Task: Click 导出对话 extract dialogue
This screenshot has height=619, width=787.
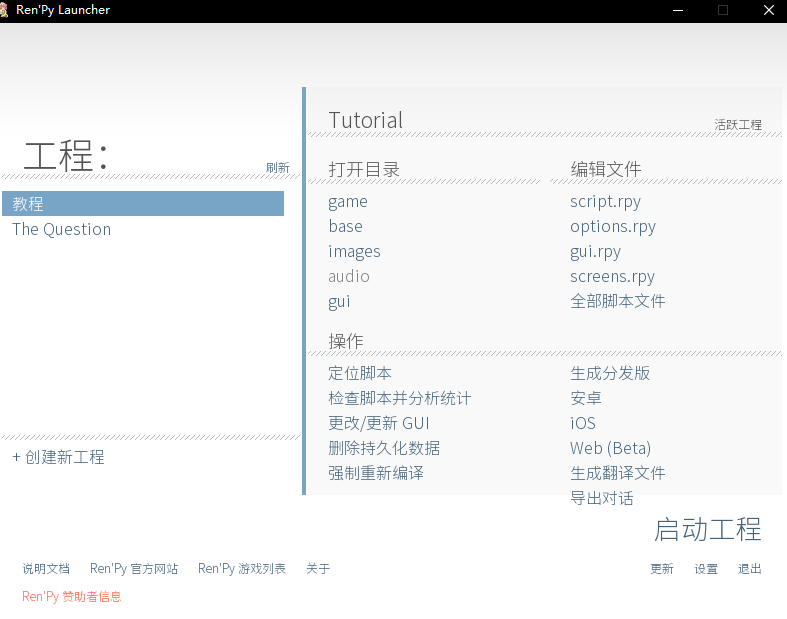Action: [602, 498]
